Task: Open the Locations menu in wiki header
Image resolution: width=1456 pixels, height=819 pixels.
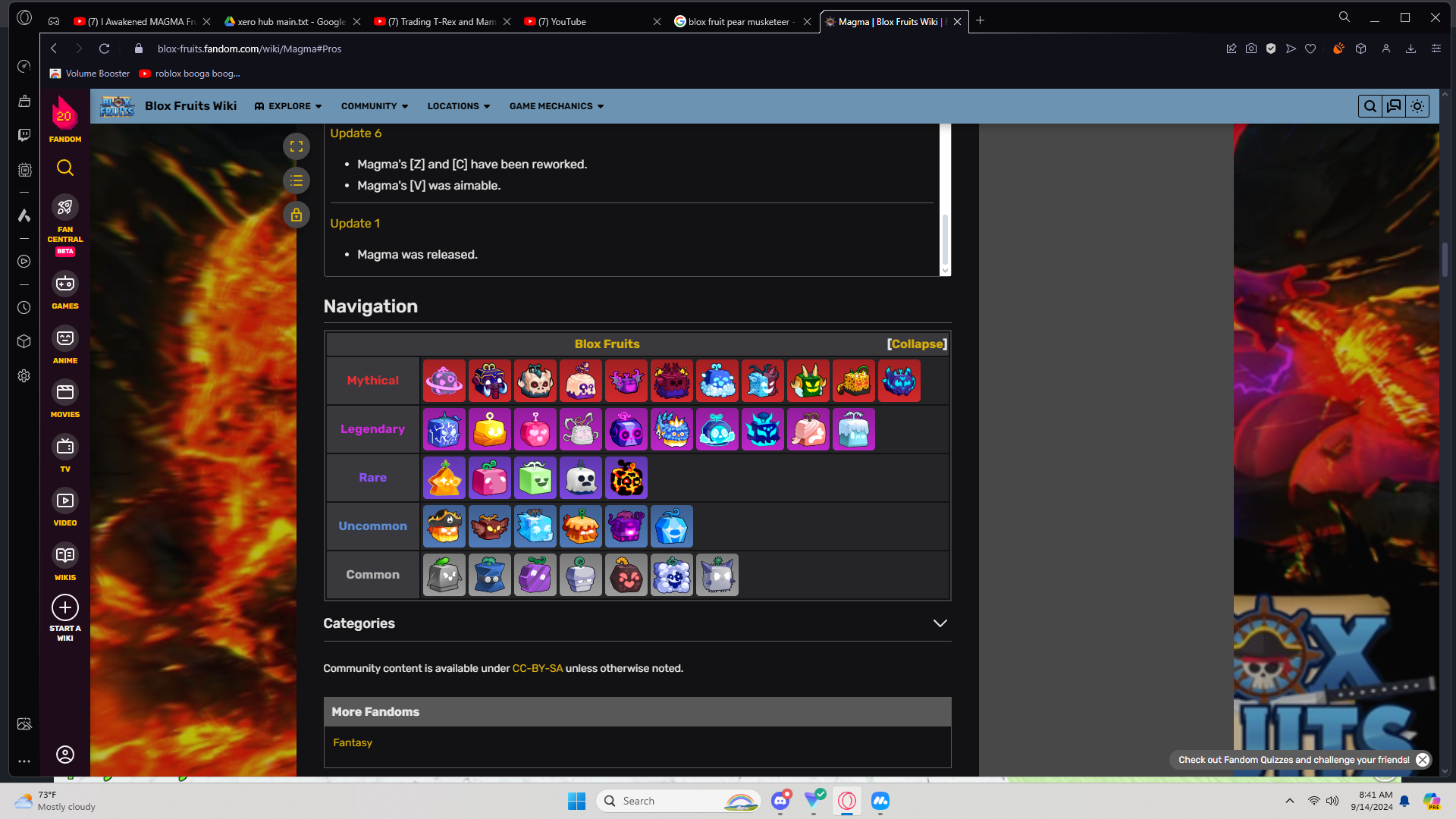Action: tap(459, 106)
